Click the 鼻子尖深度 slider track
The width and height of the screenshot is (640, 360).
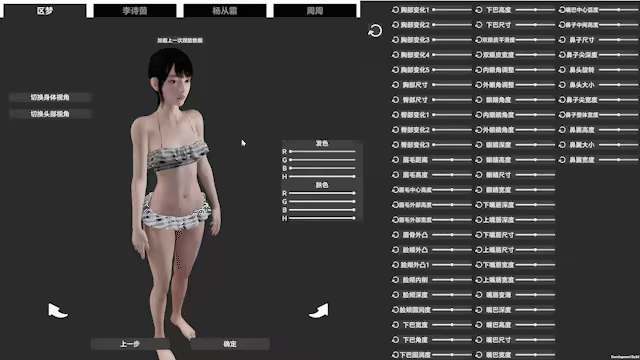pos(619,55)
